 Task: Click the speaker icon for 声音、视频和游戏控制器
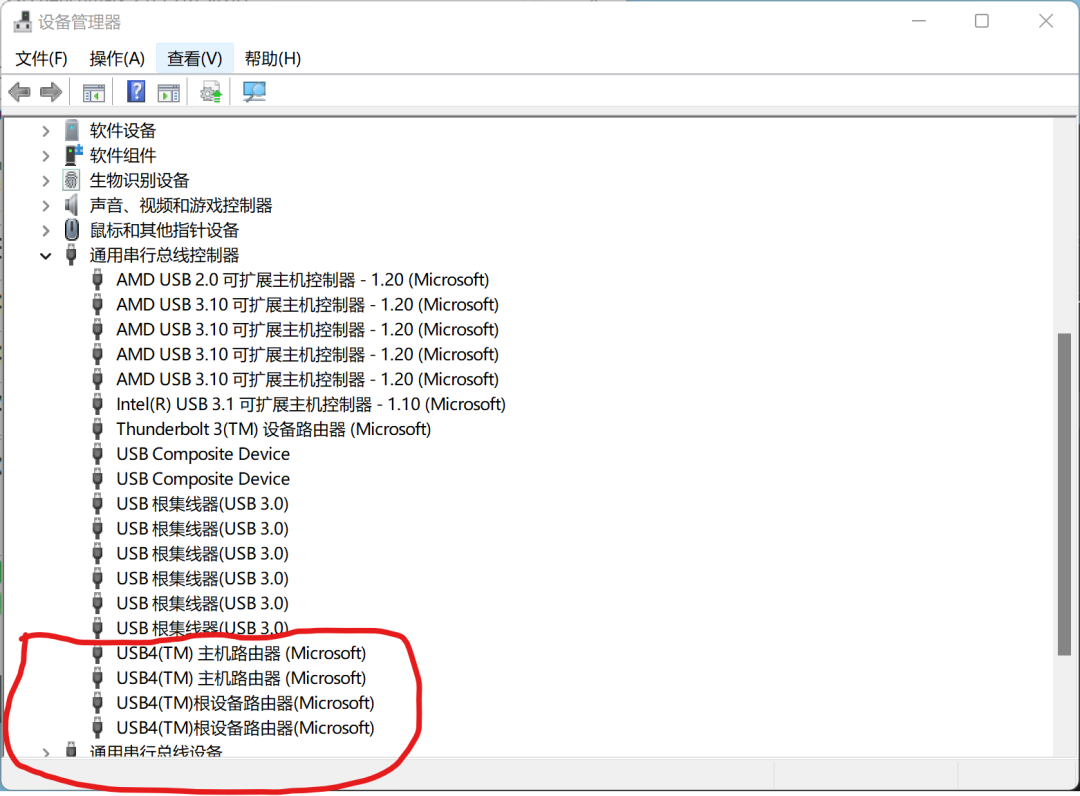click(x=71, y=205)
